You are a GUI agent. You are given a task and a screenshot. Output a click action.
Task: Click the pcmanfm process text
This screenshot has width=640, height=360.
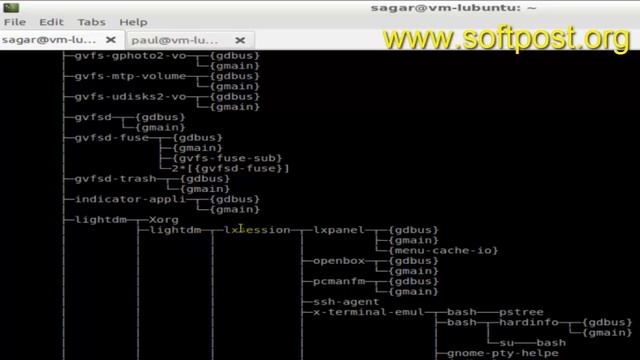coord(339,281)
